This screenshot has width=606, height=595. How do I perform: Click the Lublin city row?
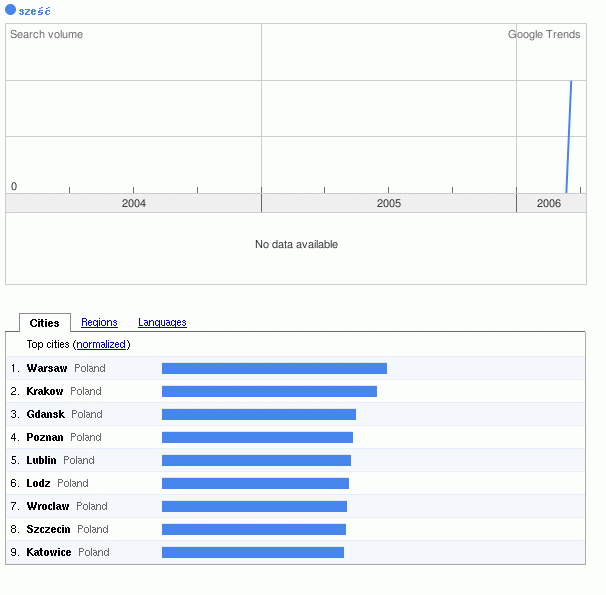[x=41, y=461]
